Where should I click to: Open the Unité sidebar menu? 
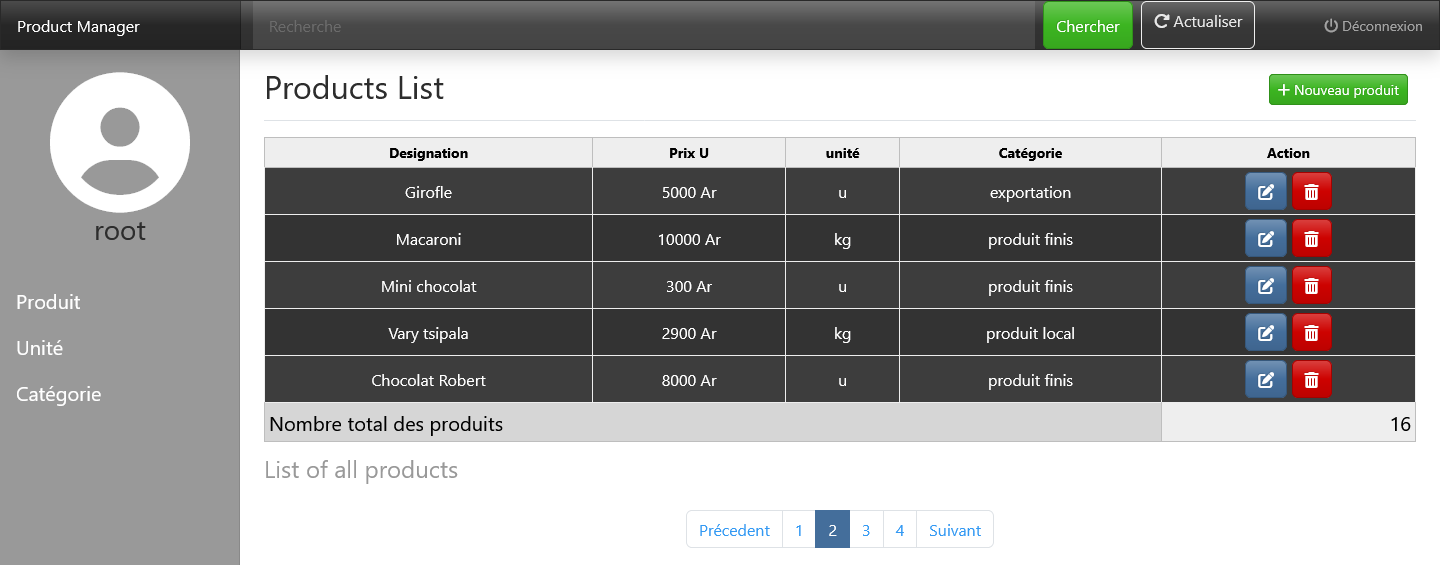[x=39, y=348]
